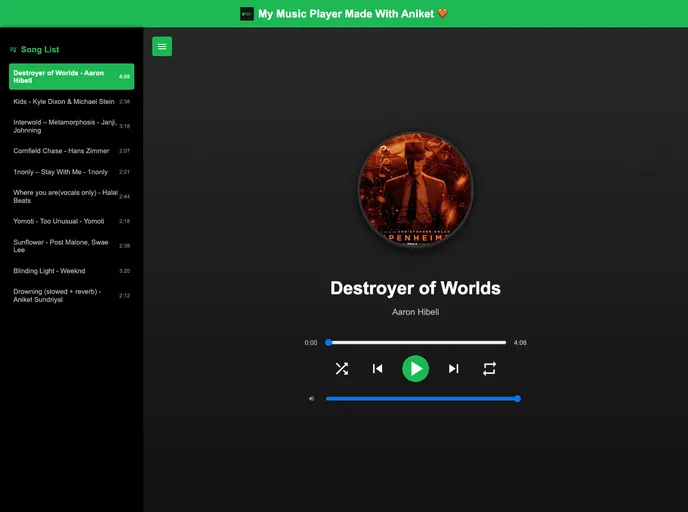This screenshot has height=512, width=688.
Task: Mute audio with the speaker icon
Action: pos(312,399)
